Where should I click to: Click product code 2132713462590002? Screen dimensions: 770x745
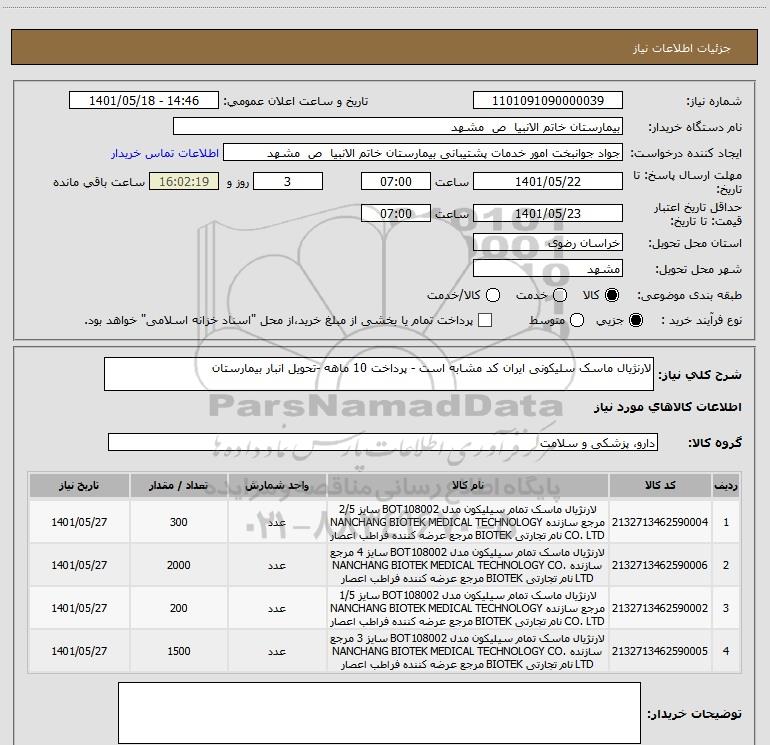coord(660,608)
